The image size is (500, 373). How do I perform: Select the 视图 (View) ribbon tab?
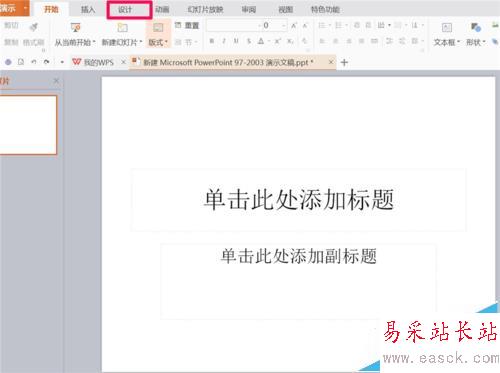[x=286, y=10]
